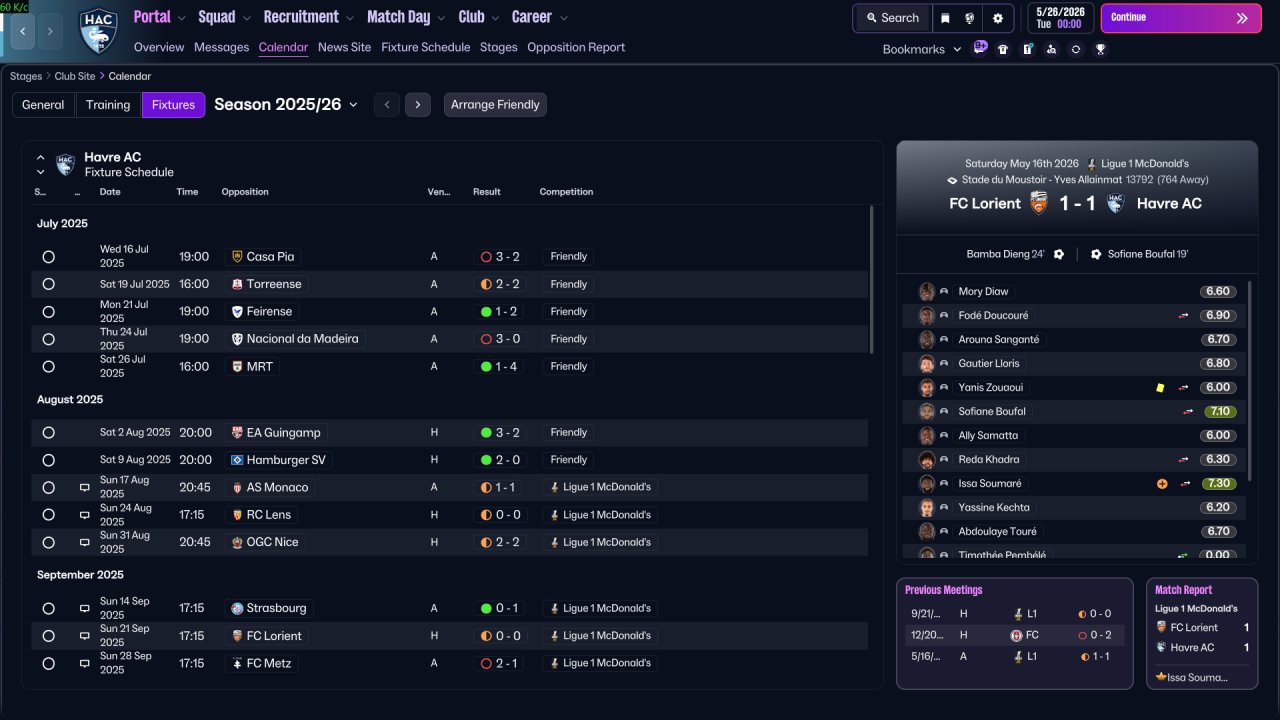Click the TV icon on RC Lens fixture row
This screenshot has width=1280, height=720.
(85, 515)
